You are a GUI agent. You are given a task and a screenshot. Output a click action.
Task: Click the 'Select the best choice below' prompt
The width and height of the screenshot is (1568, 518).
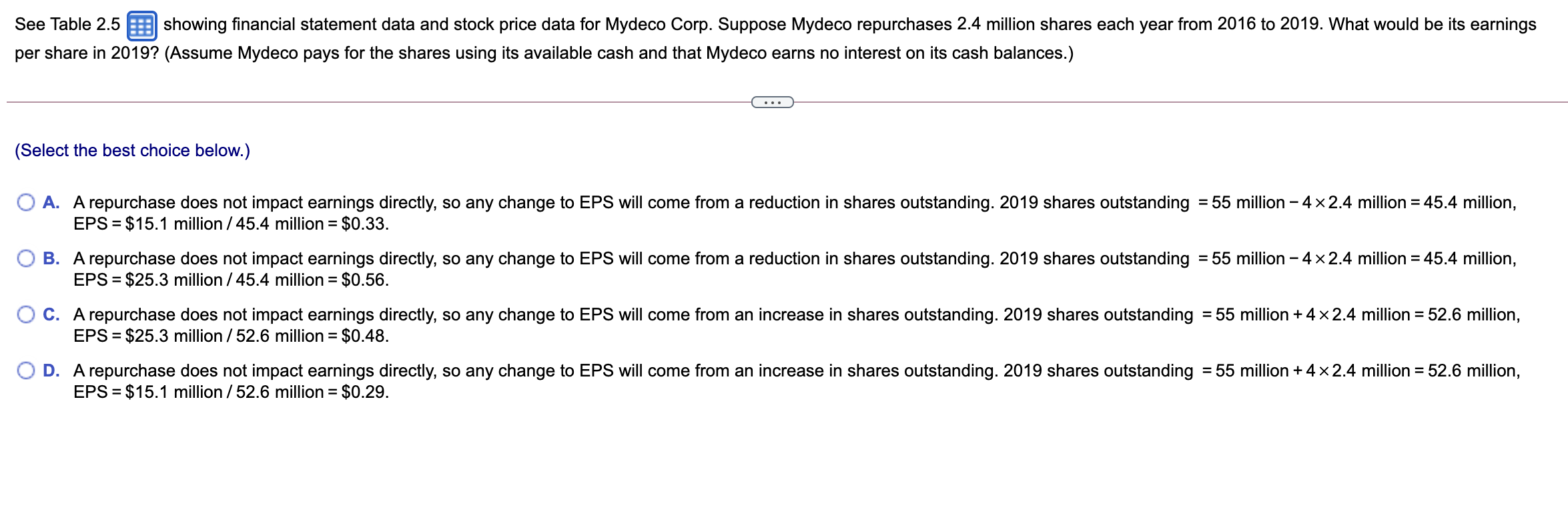pyautogui.click(x=132, y=151)
